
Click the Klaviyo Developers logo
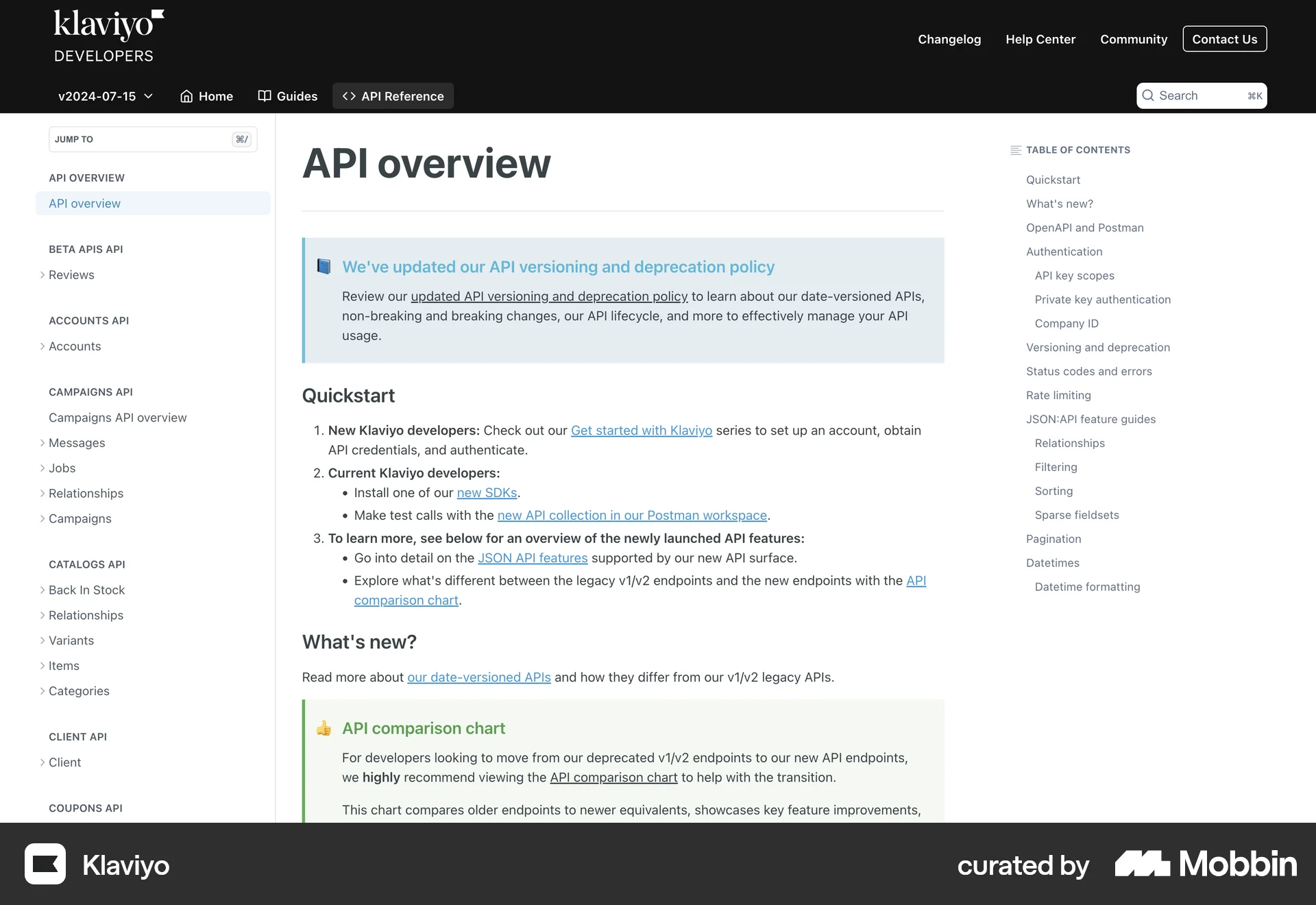click(x=108, y=37)
